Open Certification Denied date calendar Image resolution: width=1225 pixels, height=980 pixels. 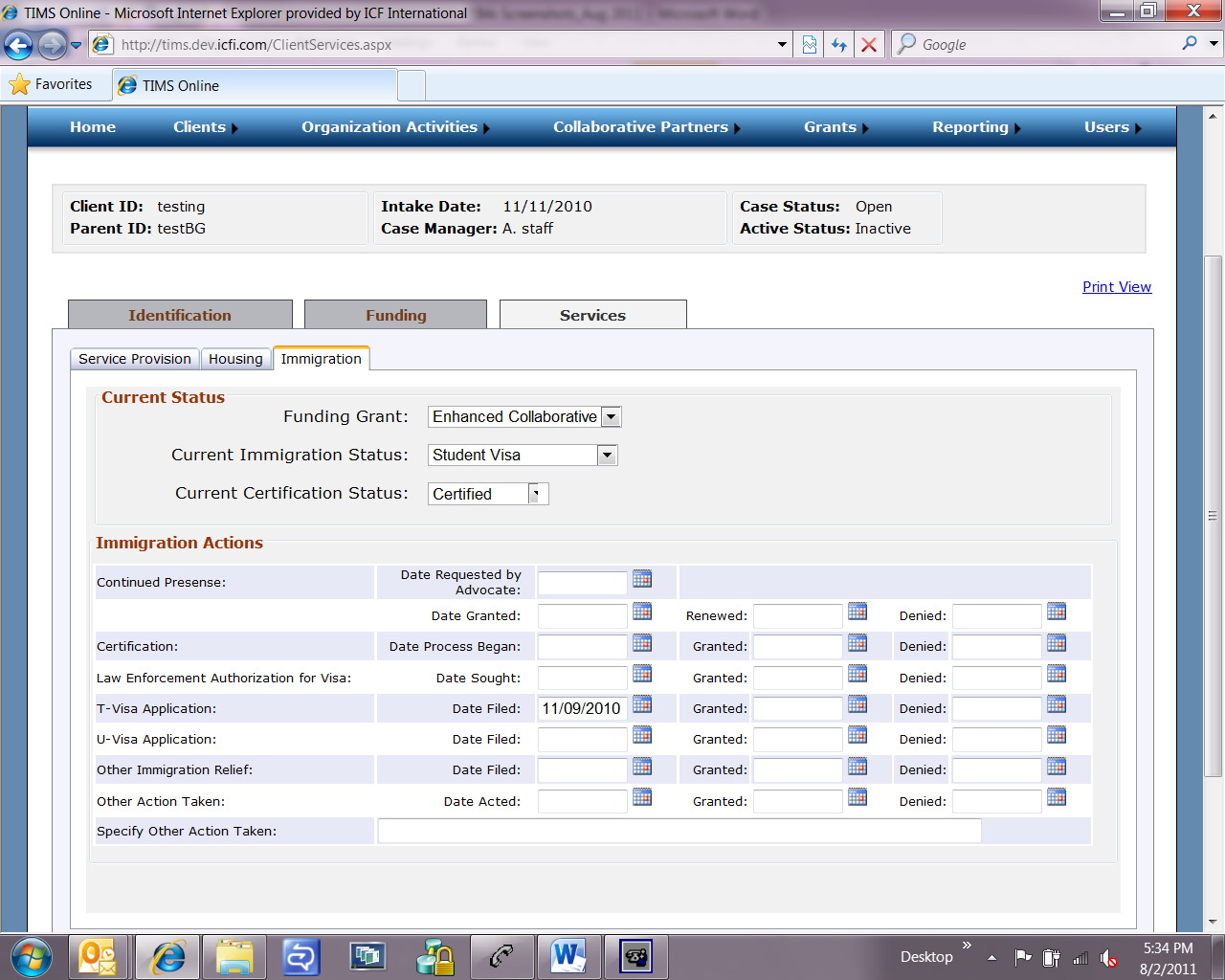tap(1057, 643)
